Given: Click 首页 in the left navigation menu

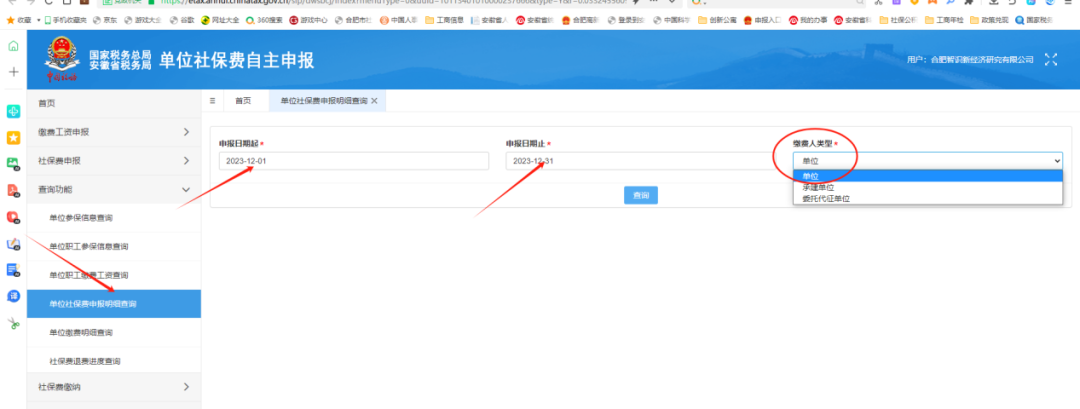Looking at the screenshot, I should (114, 103).
